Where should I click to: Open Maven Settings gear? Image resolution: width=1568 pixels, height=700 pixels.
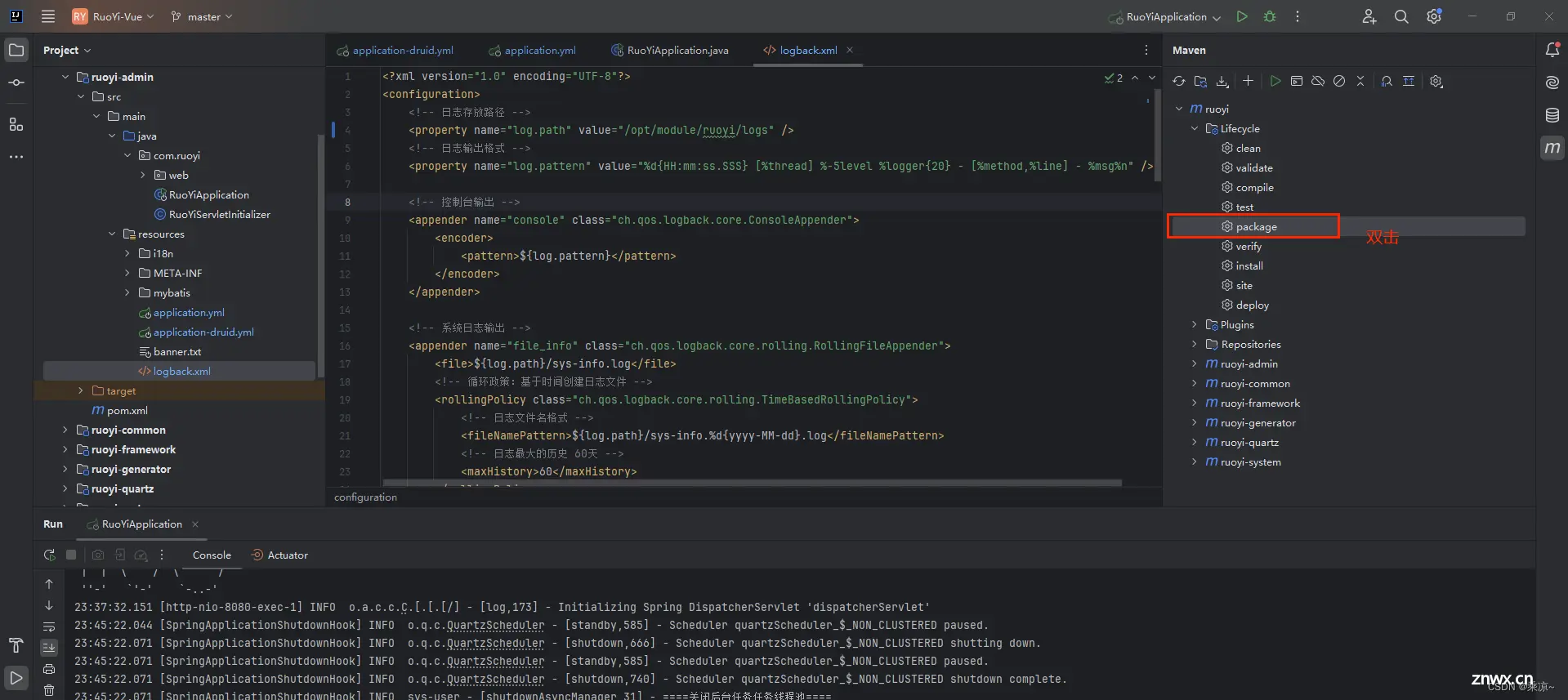click(x=1436, y=81)
